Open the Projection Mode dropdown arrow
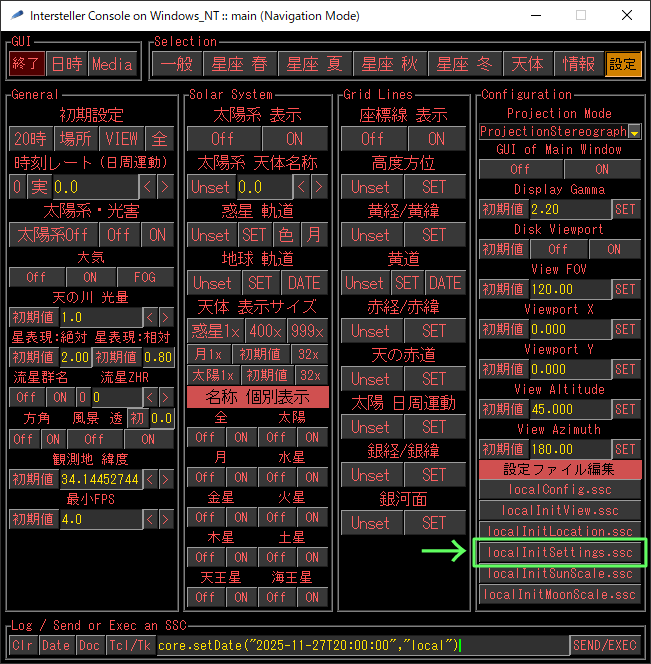Screen dimensions: 651x664 click(x=635, y=131)
